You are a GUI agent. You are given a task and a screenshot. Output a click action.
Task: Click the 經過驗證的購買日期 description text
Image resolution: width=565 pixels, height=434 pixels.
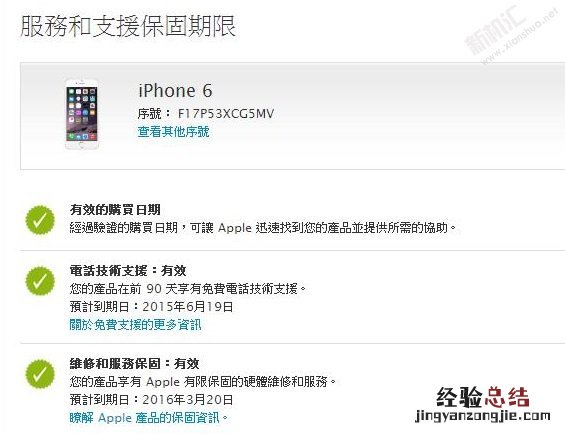pyautogui.click(x=263, y=228)
